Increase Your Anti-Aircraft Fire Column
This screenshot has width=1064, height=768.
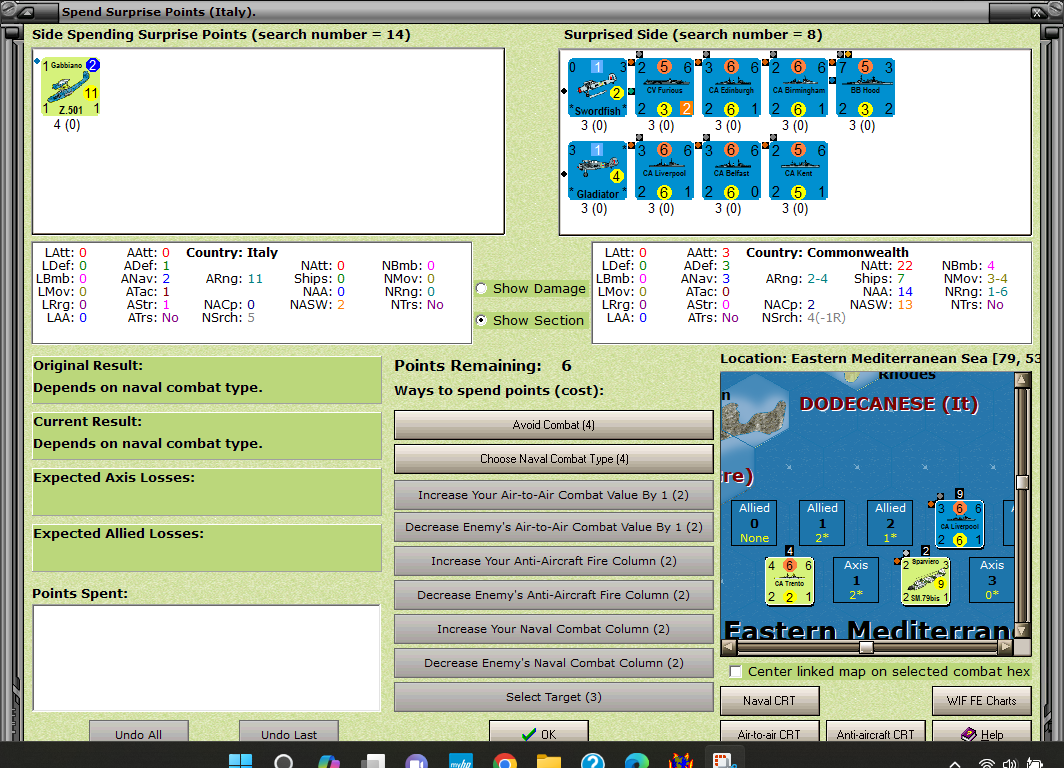[x=554, y=561]
